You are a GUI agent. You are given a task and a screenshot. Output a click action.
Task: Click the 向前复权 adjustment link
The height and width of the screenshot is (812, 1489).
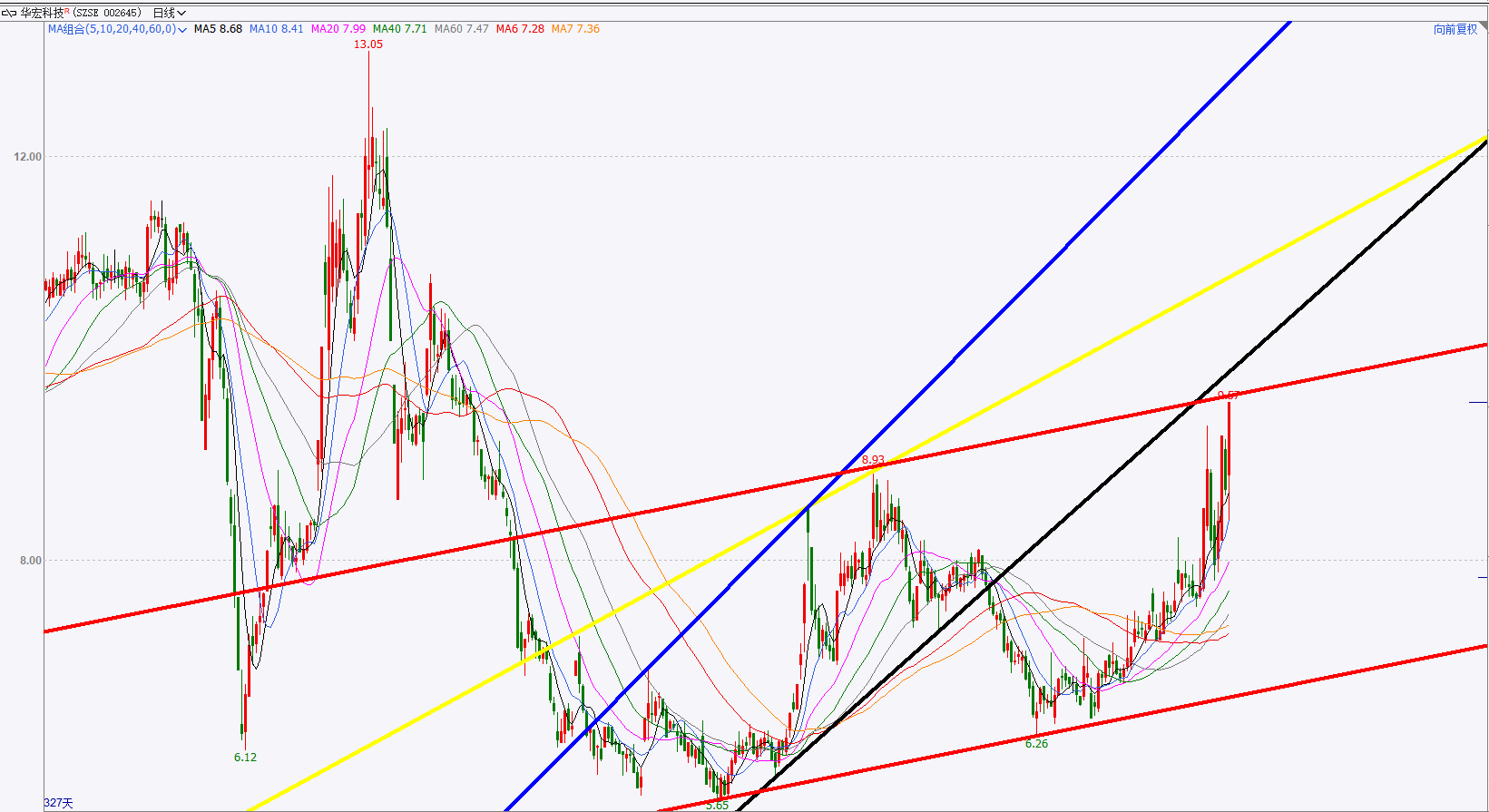1455,29
